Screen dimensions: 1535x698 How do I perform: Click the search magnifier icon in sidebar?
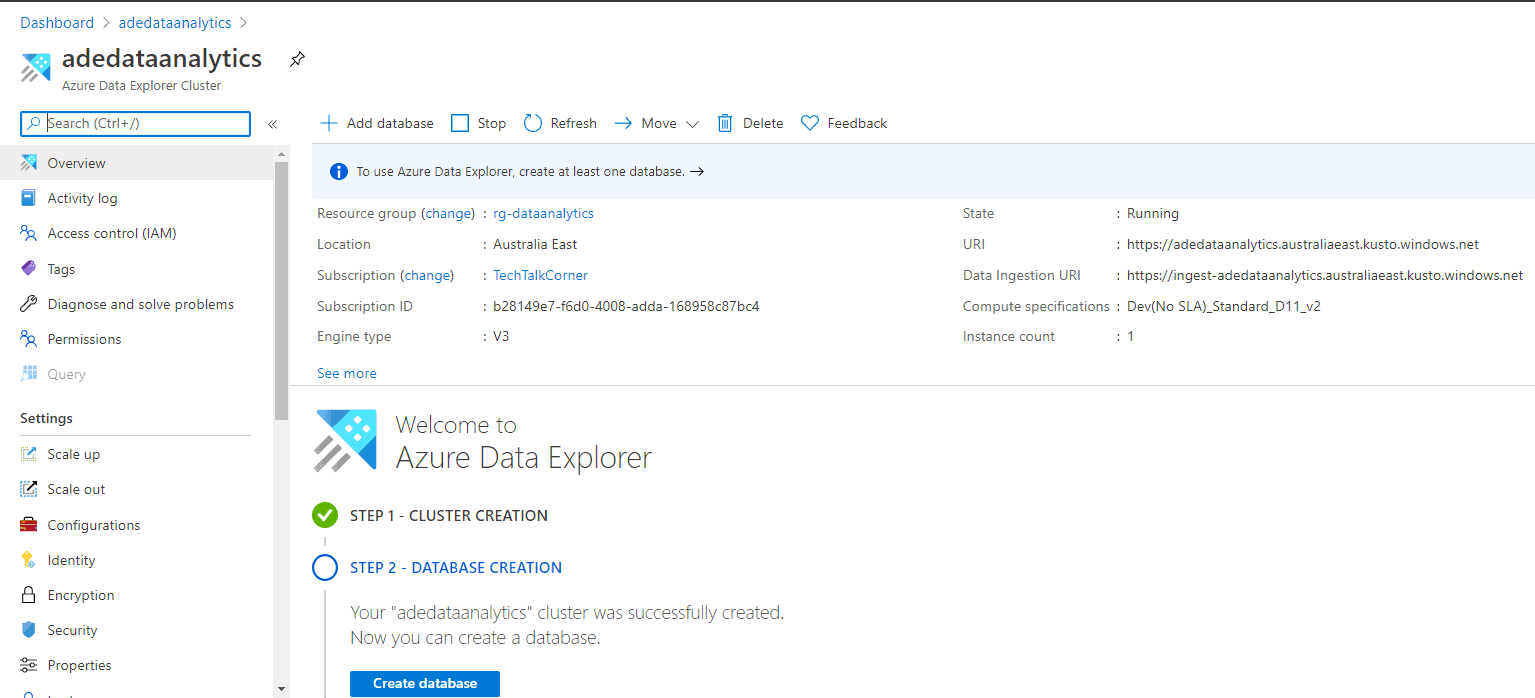coord(34,124)
